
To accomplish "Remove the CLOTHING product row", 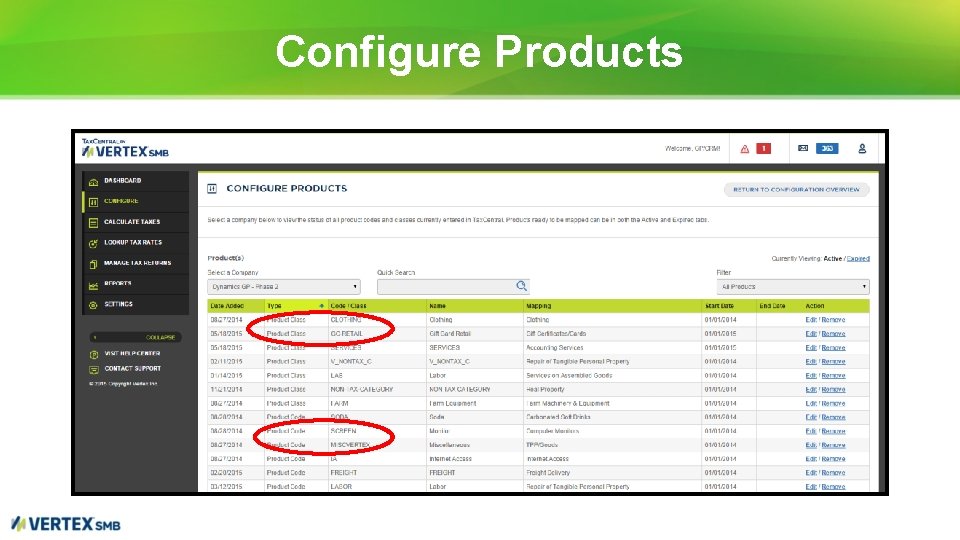I will click(833, 320).
